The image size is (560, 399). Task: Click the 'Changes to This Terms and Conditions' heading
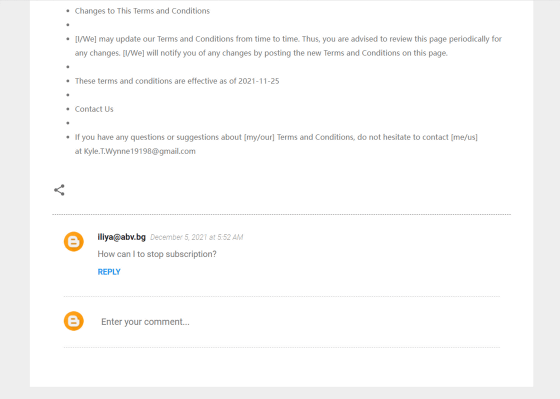(142, 11)
